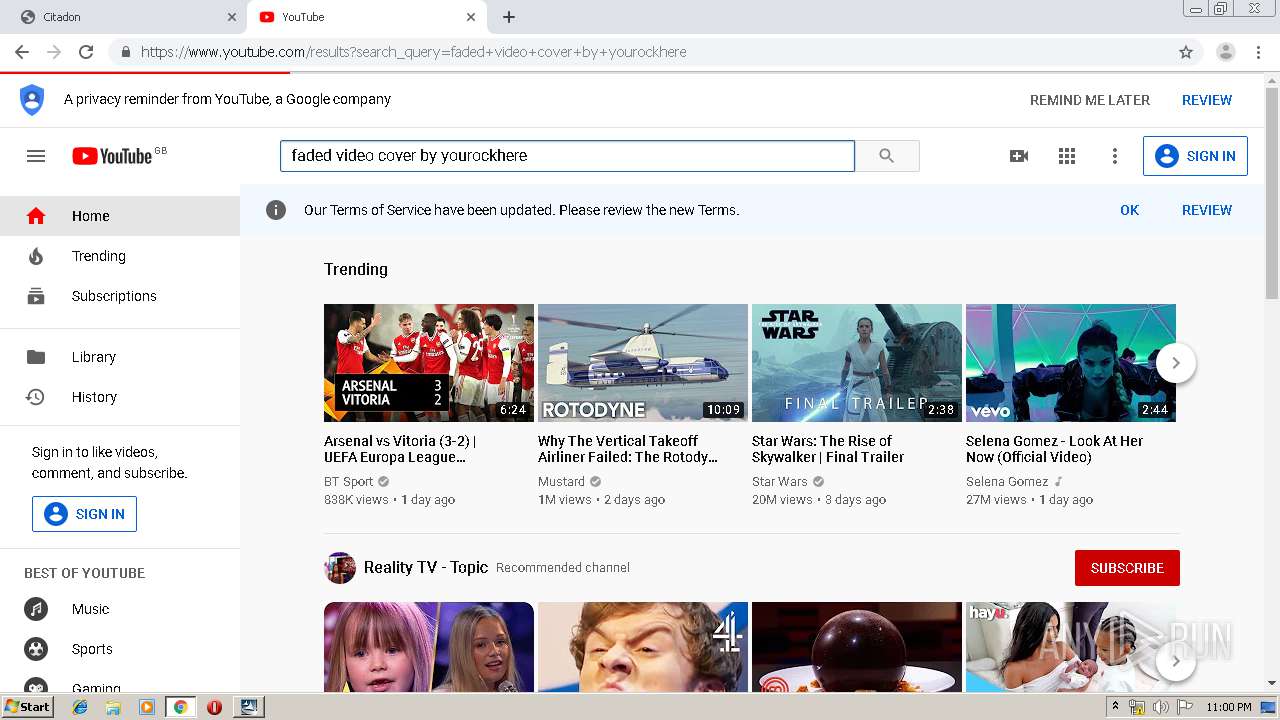This screenshot has width=1280, height=720.
Task: Click the Terms of Service info icon
Action: click(x=276, y=210)
